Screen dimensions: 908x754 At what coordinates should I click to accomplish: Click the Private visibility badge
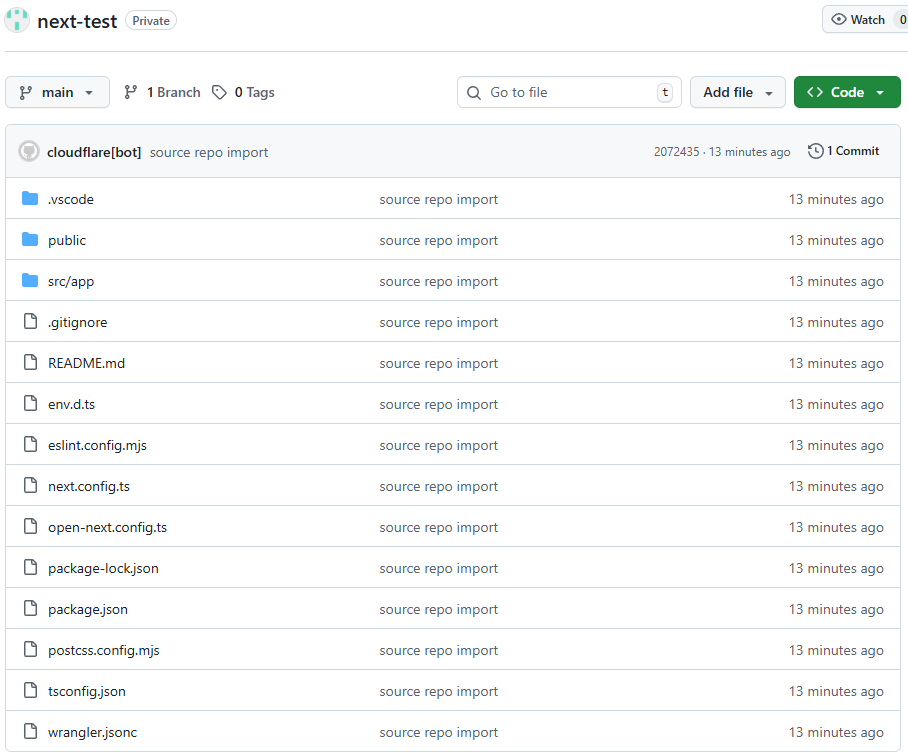(151, 21)
